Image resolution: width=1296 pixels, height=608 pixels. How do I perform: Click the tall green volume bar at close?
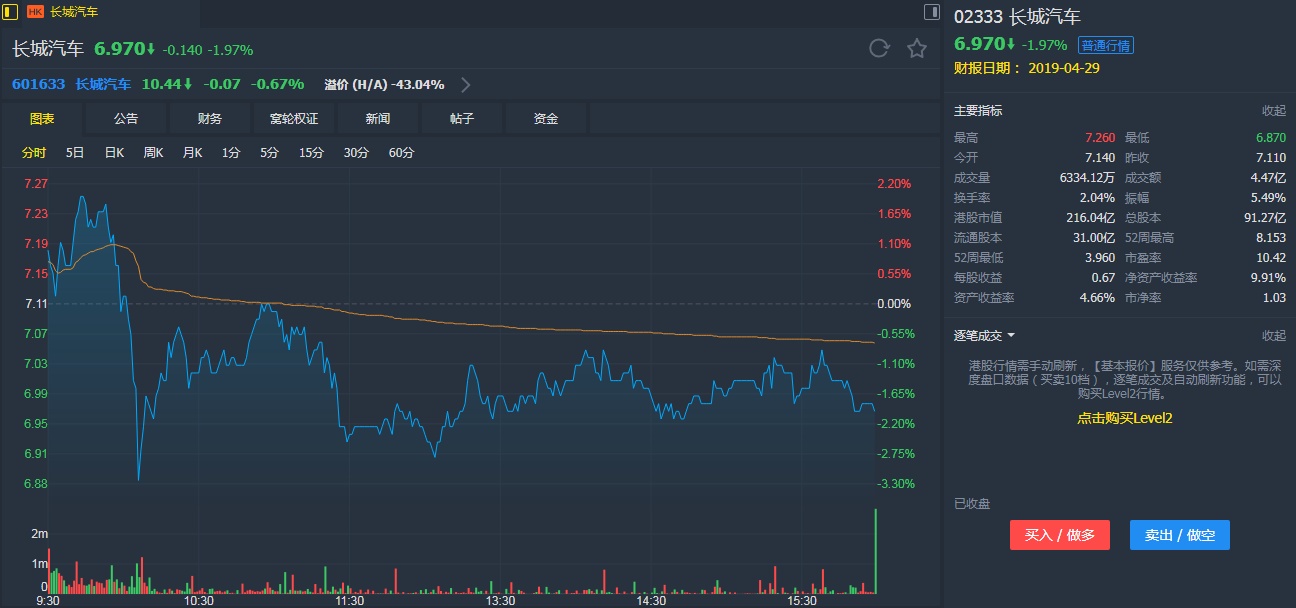(x=876, y=550)
